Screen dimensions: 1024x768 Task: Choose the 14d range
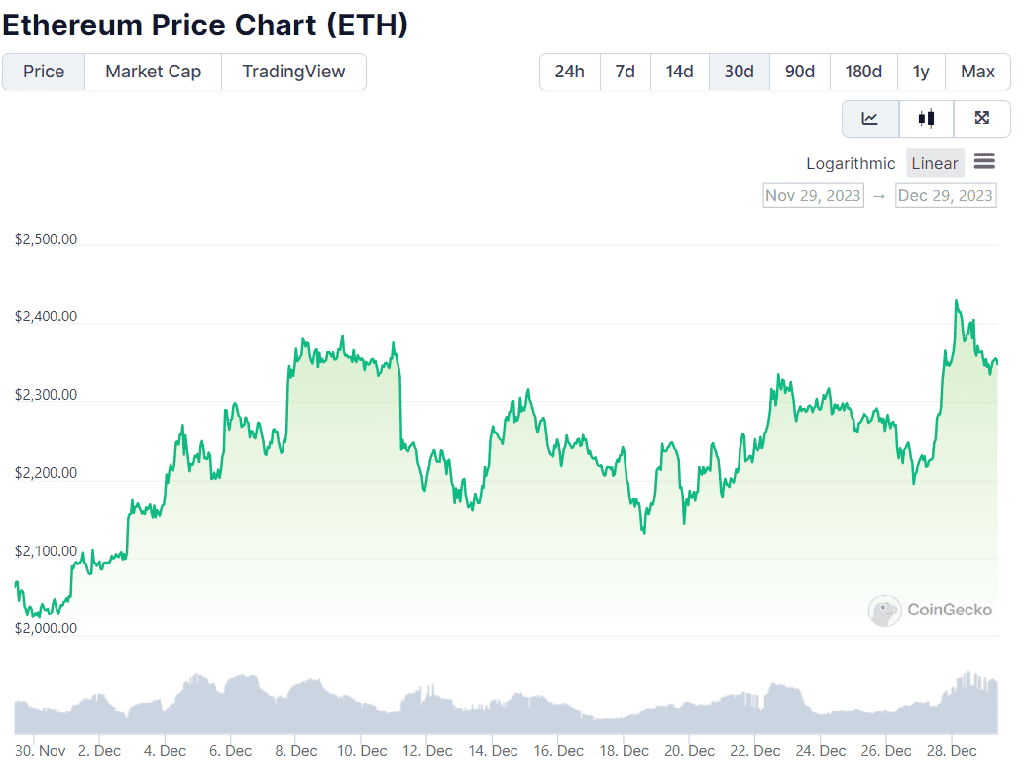point(680,72)
